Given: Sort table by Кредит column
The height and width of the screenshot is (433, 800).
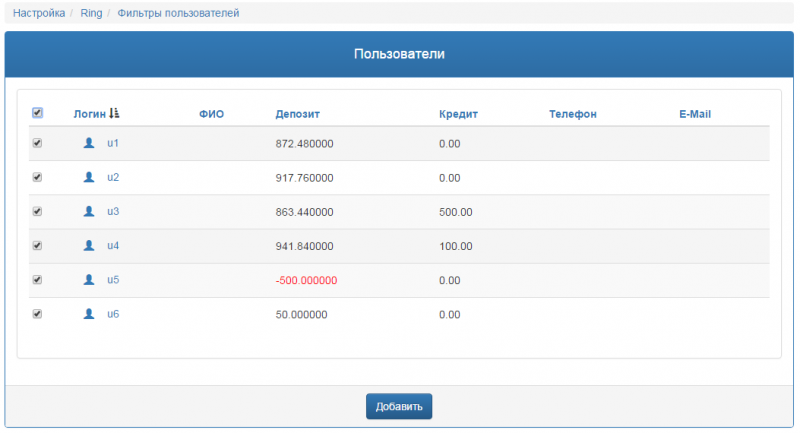Looking at the screenshot, I should [x=458, y=114].
